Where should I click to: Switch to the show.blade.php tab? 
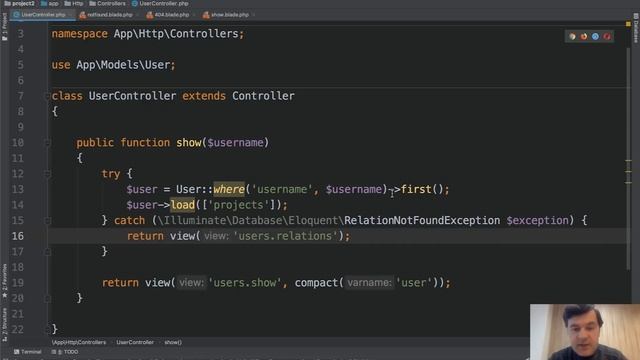click(230, 15)
